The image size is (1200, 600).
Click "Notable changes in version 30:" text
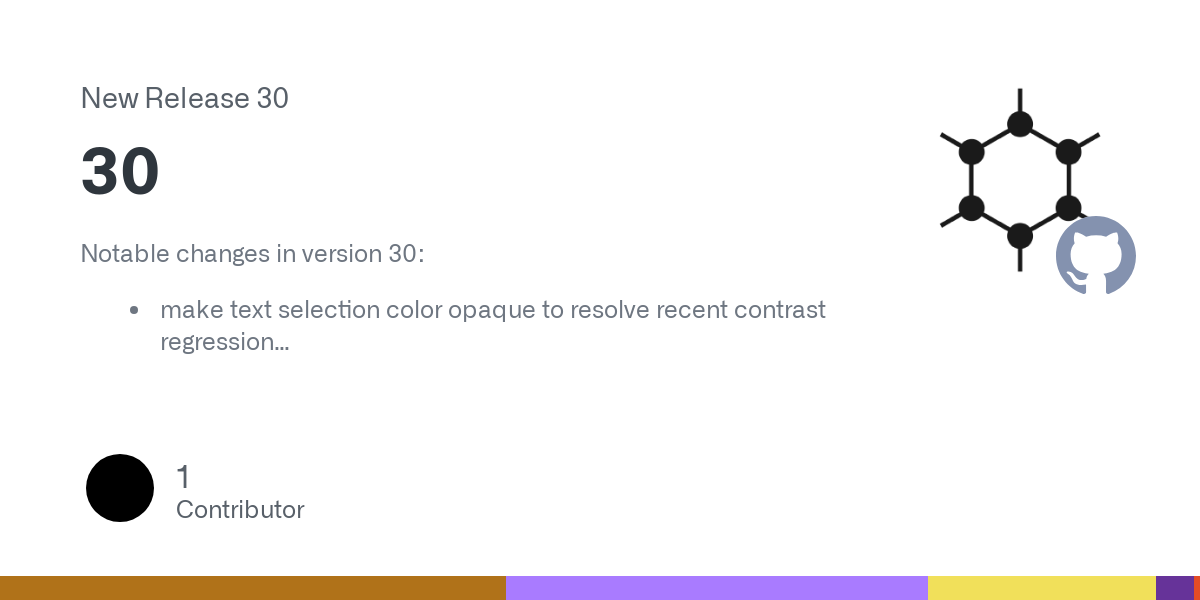tap(252, 254)
